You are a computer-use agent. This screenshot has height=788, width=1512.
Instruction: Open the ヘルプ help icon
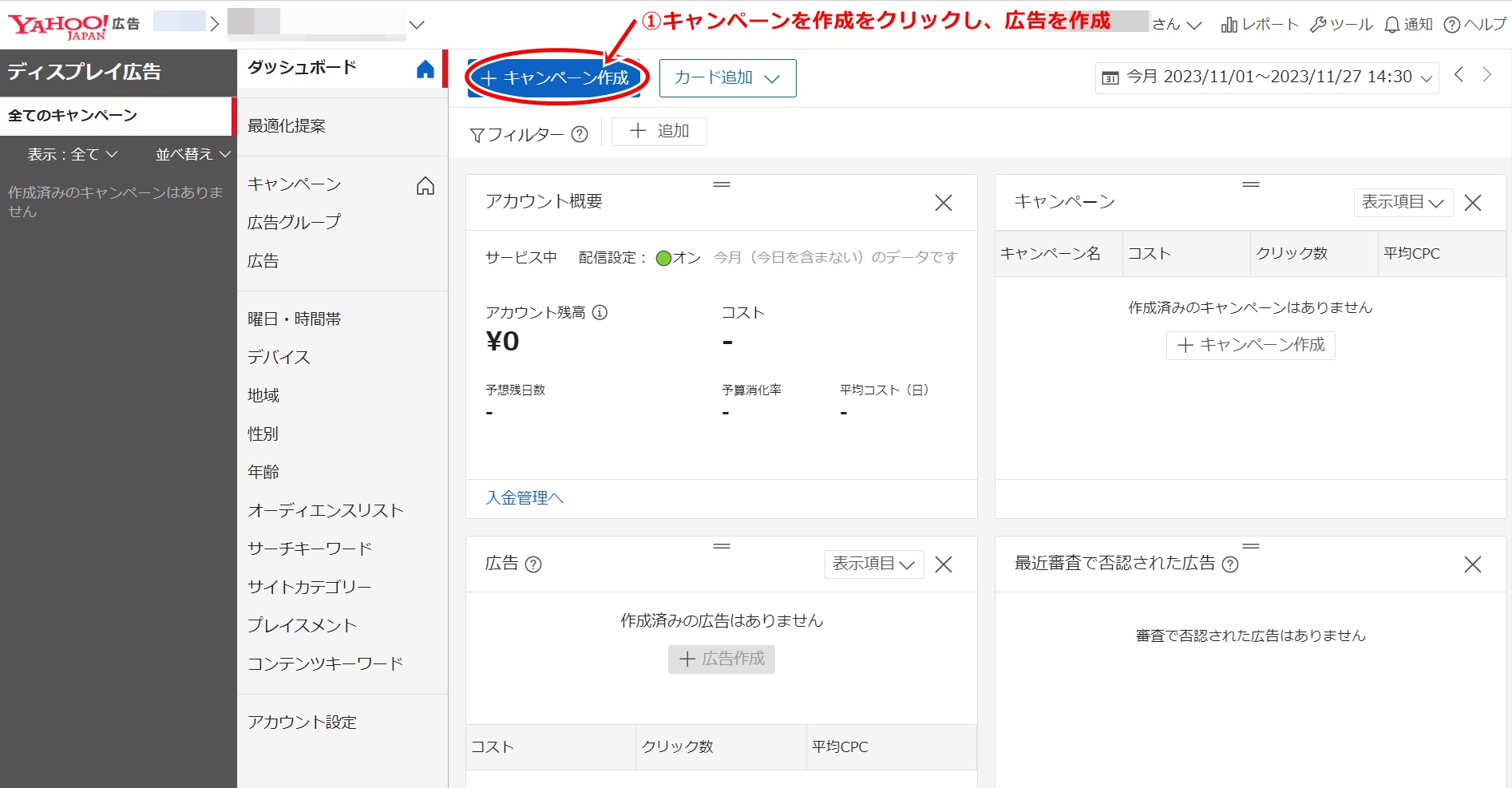click(x=1451, y=24)
